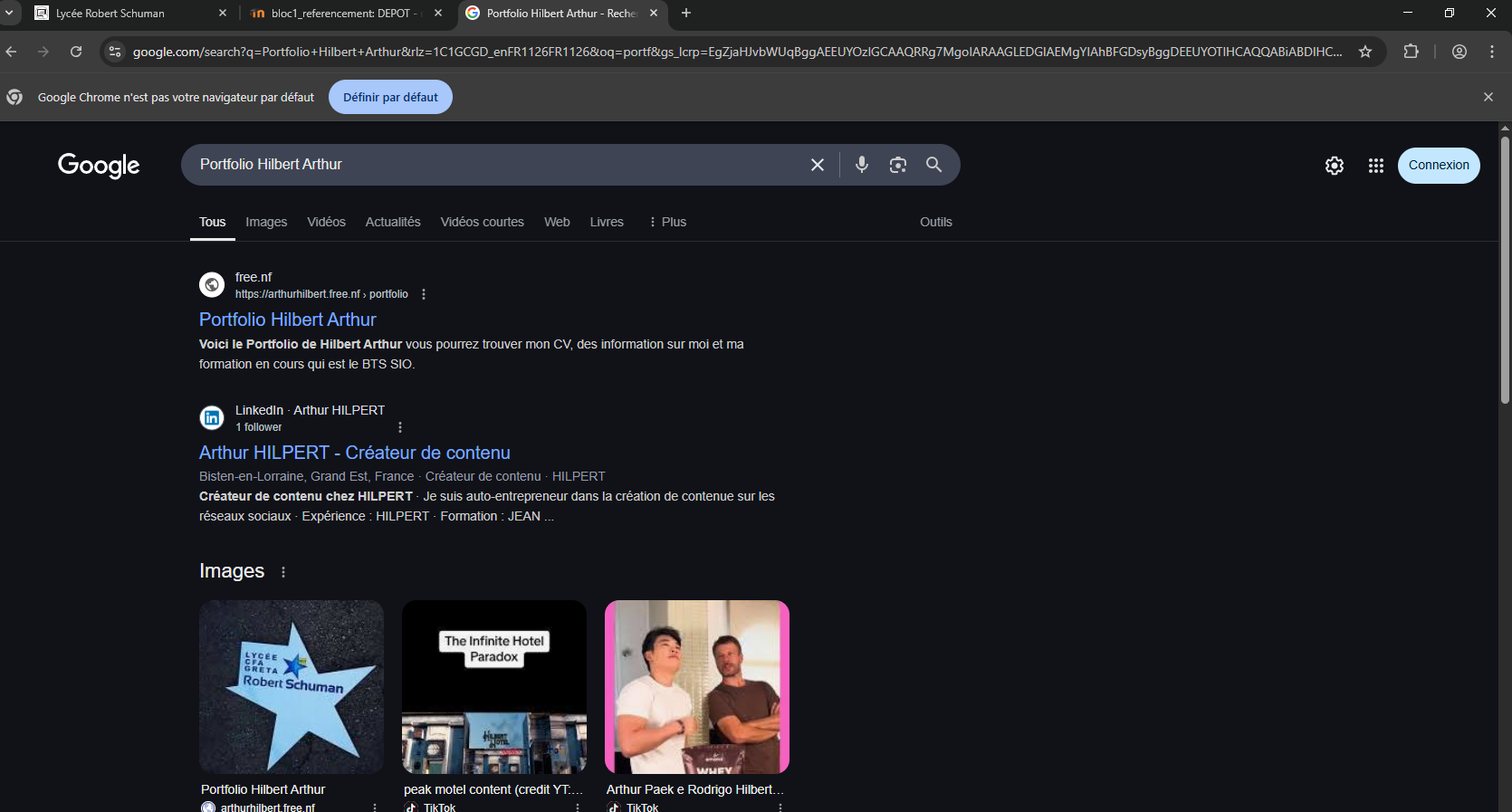This screenshot has height=812, width=1512.
Task: Select the Web search tab
Action: (x=557, y=222)
